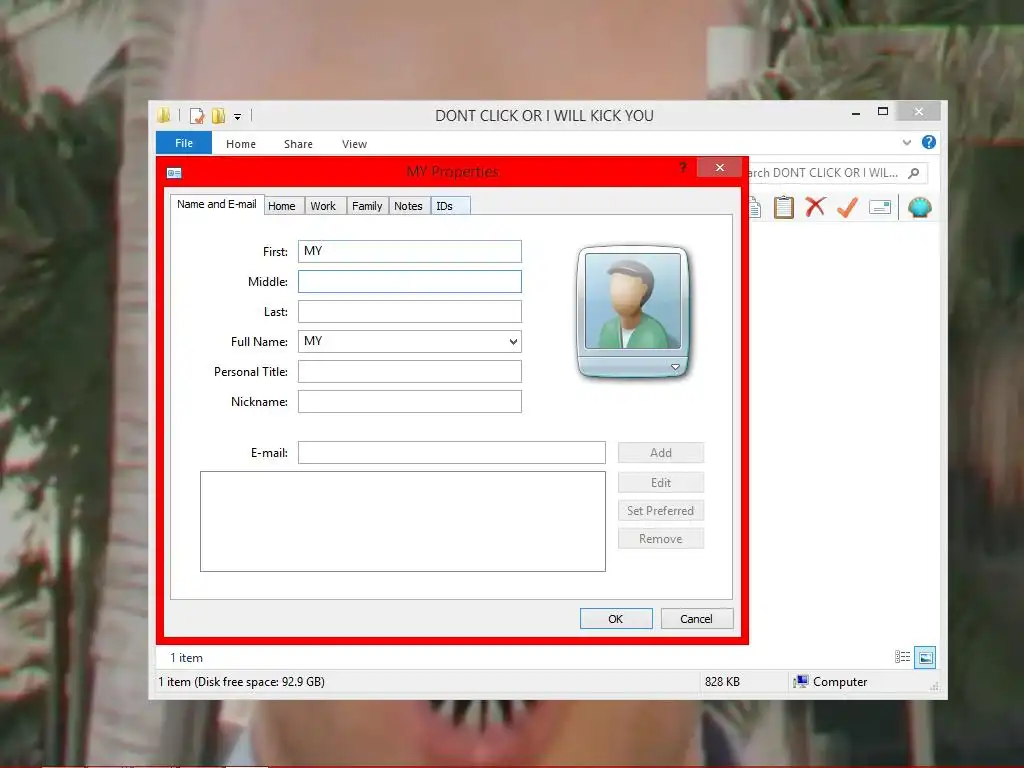
Task: Click the First name input field
Action: [x=409, y=251]
